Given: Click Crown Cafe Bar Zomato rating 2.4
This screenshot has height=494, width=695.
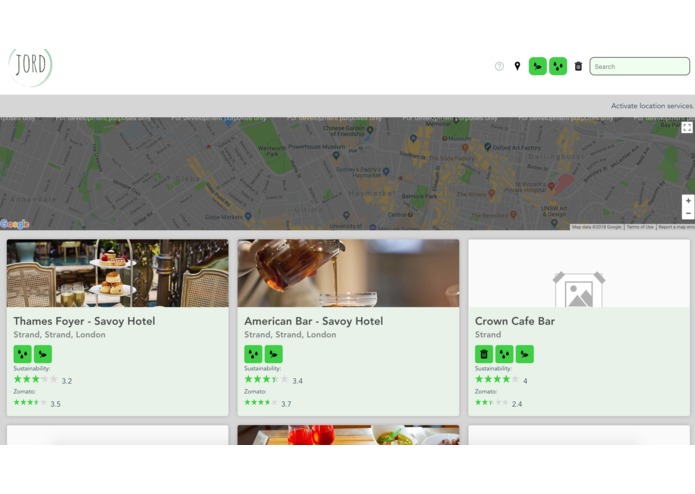Looking at the screenshot, I should [517, 404].
